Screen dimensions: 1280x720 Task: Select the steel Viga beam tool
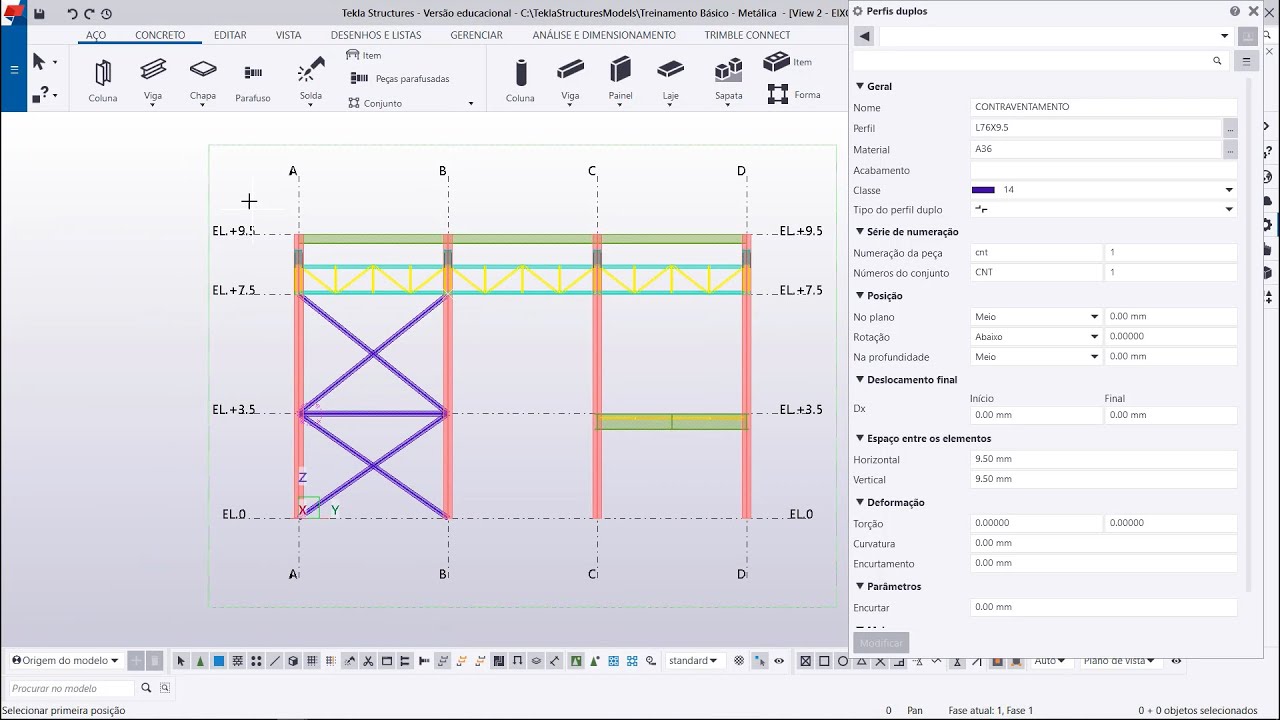coord(153,79)
